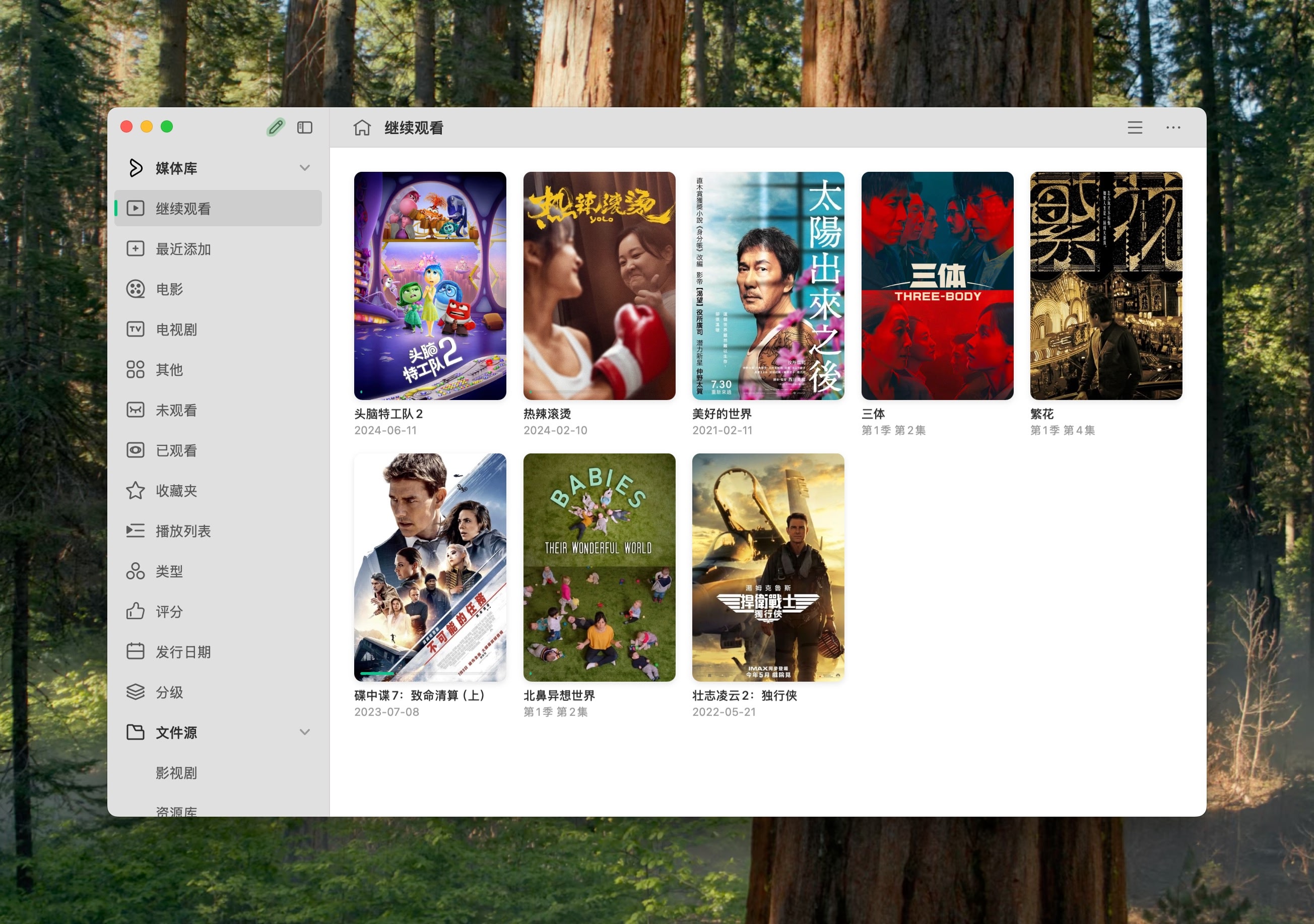Click 第1季 第4集 under 繁花

tap(1063, 430)
